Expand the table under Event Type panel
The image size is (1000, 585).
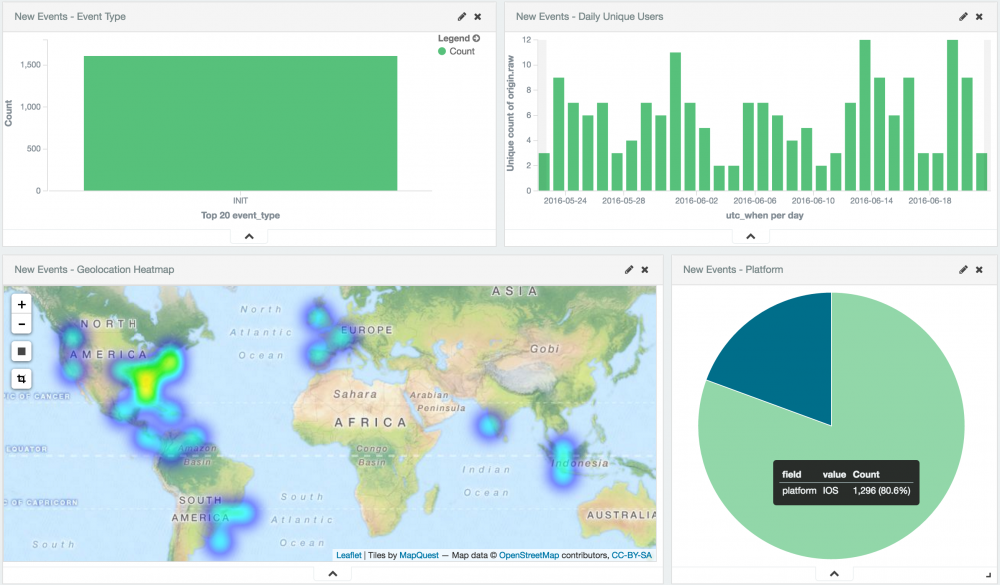tap(249, 236)
